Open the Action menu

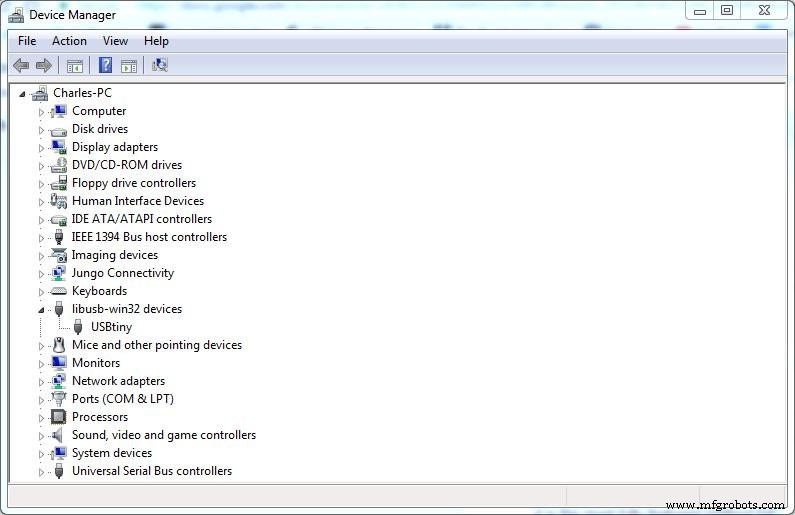[69, 41]
